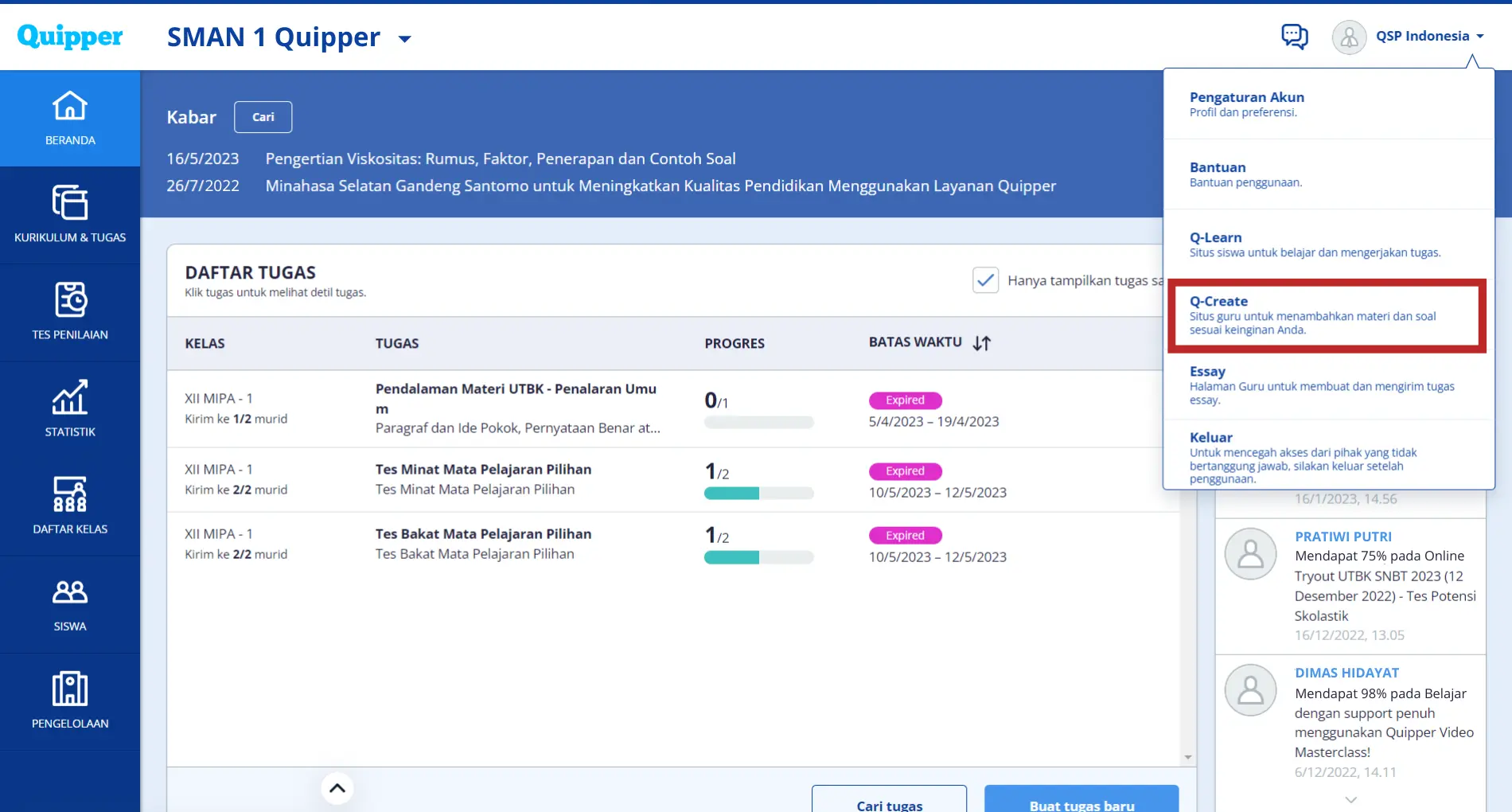Open DIMAS HIDAYAT student name link

(1346, 673)
